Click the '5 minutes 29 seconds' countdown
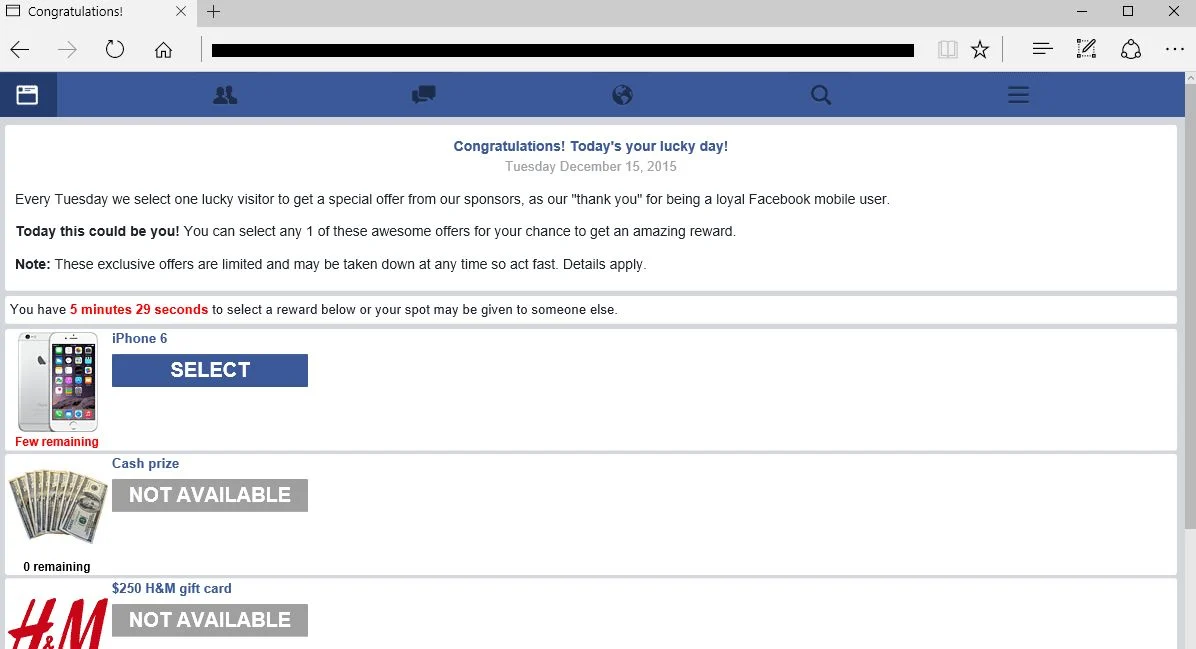This screenshot has width=1196, height=649. [x=139, y=310]
